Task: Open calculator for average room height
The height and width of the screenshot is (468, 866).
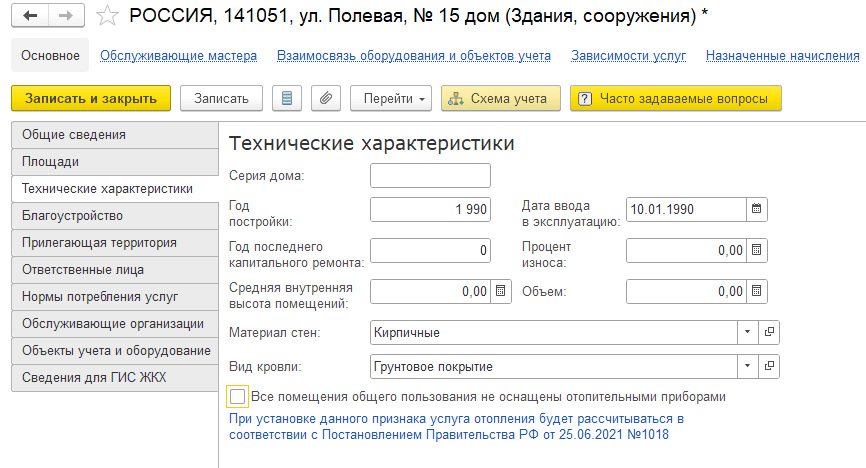Action: click(501, 291)
